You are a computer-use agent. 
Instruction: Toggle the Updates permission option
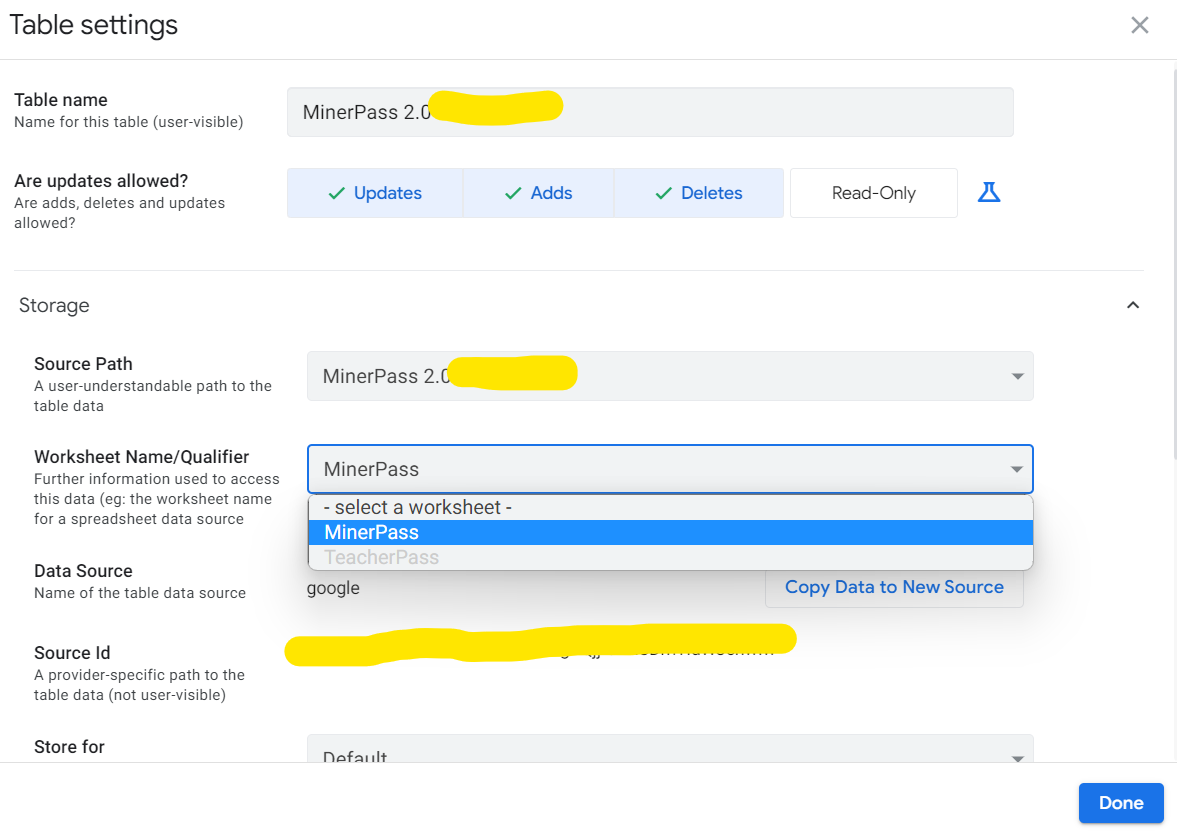tap(375, 193)
